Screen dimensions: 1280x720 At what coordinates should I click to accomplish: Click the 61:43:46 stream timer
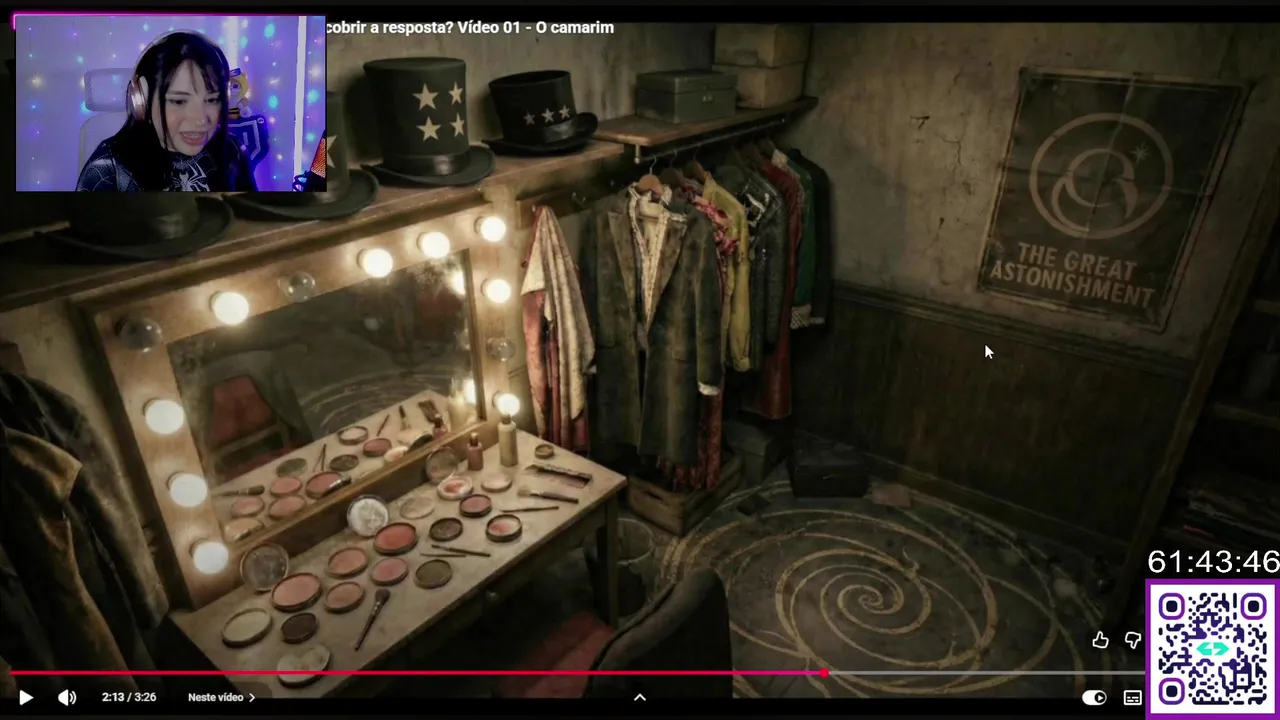[1213, 562]
